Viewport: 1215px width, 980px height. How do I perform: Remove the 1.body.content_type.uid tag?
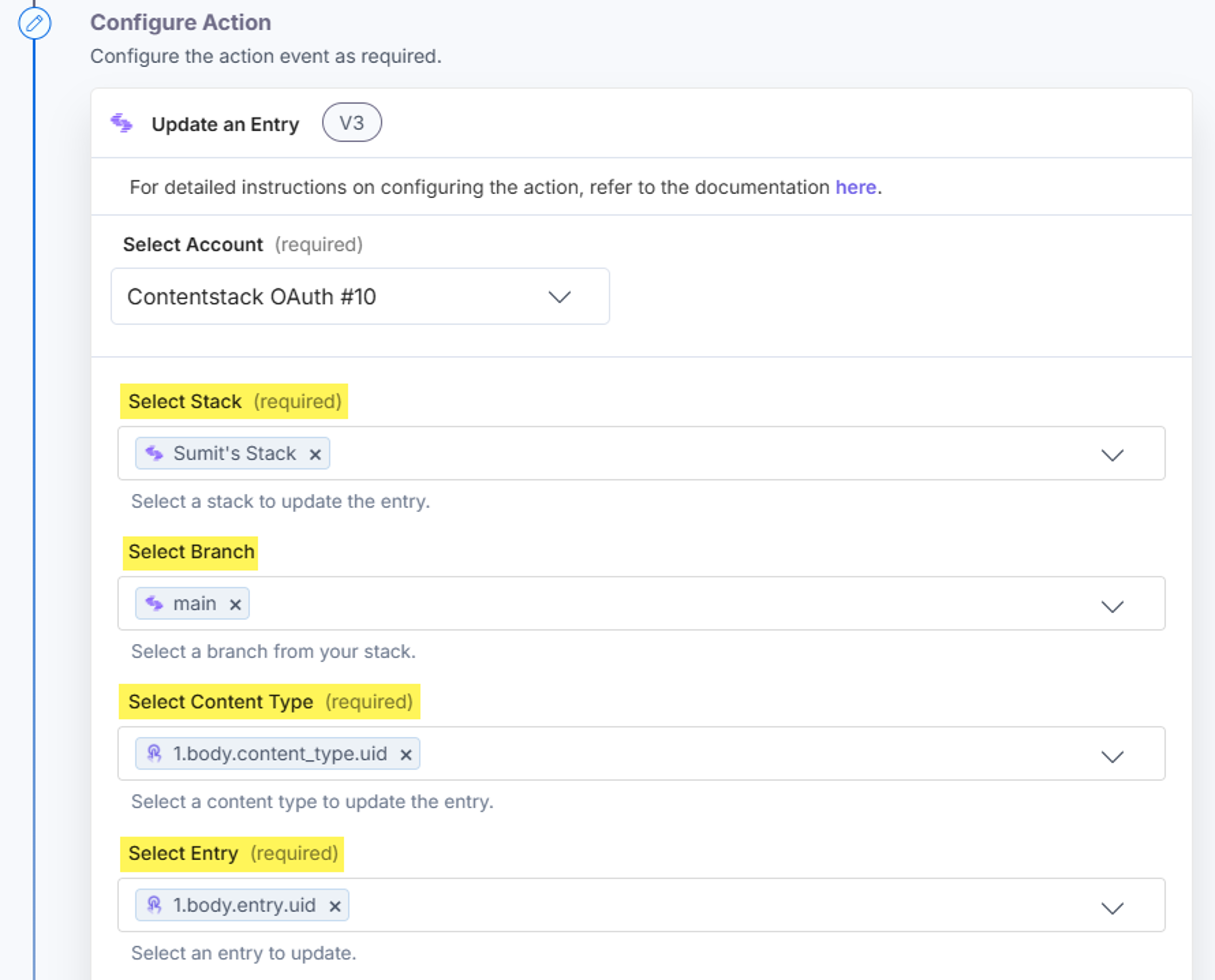tap(406, 755)
